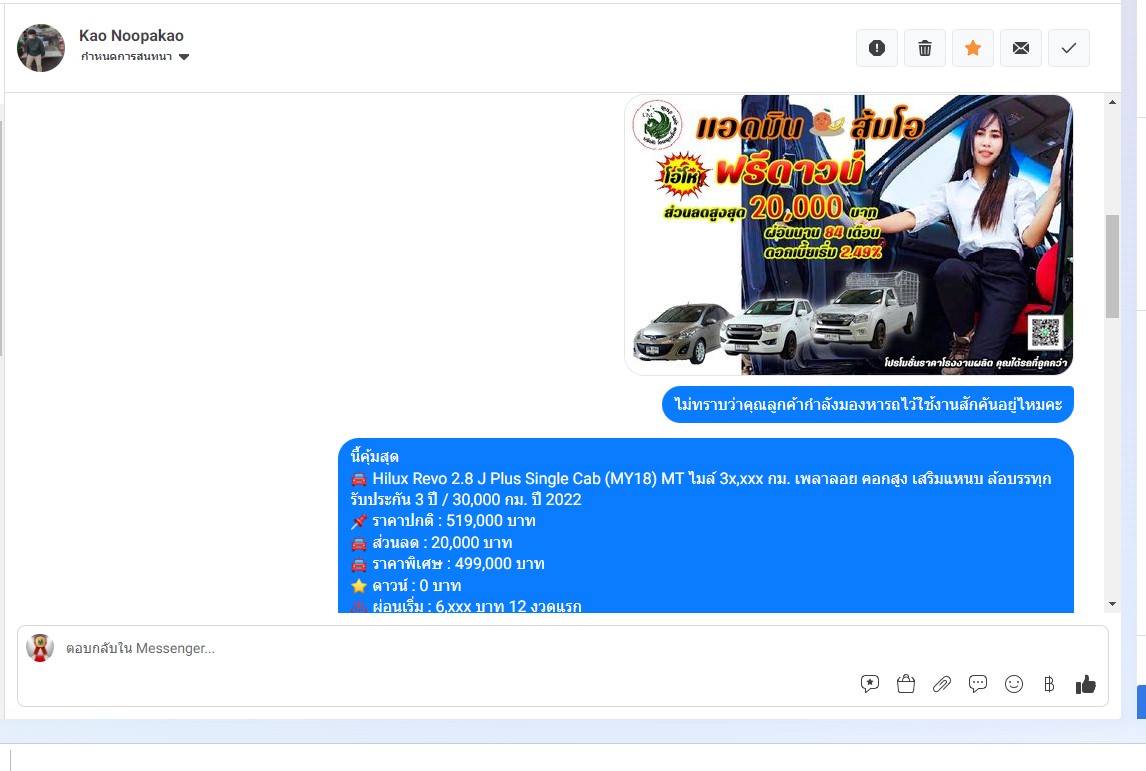Select the ส่วนลด : 20,000 บาท line

(431, 543)
